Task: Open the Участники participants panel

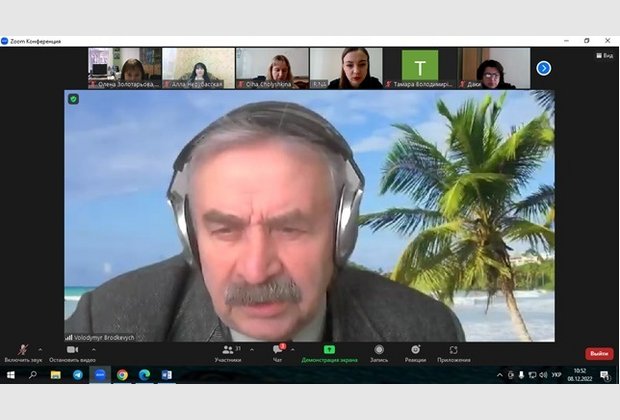Action: (228, 351)
